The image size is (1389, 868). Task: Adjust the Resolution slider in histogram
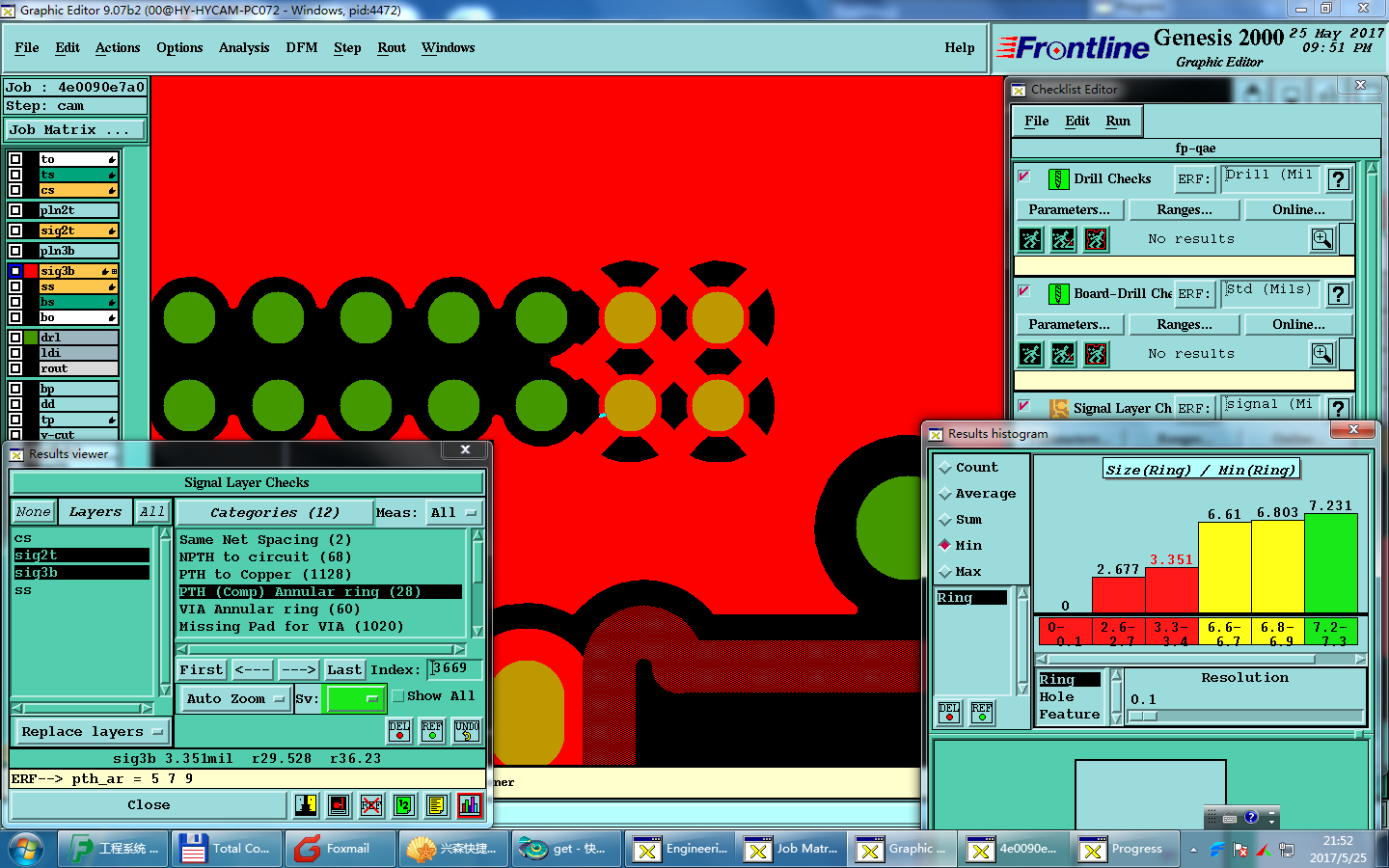[x=1143, y=717]
